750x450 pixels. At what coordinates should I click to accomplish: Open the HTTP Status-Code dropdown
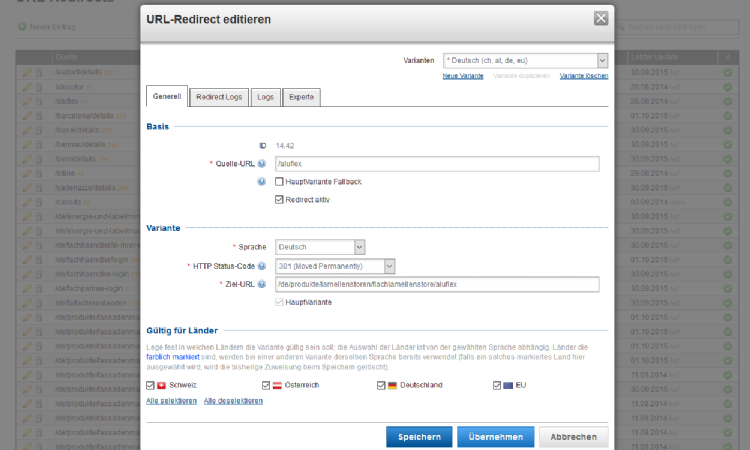pyautogui.click(x=336, y=266)
